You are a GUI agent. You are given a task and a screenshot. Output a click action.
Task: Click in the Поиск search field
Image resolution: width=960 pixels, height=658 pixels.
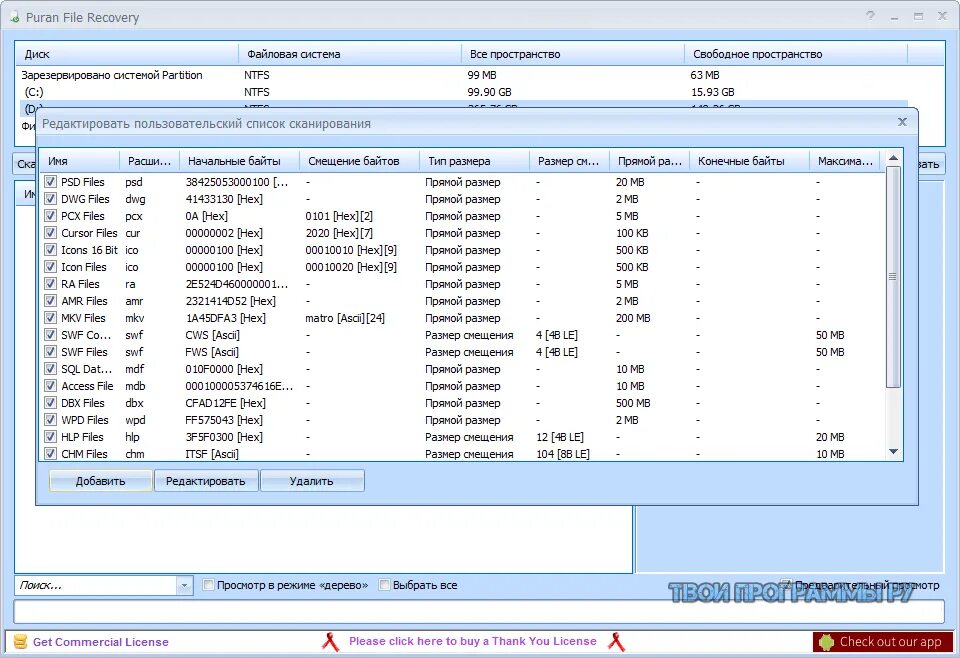tap(96, 586)
